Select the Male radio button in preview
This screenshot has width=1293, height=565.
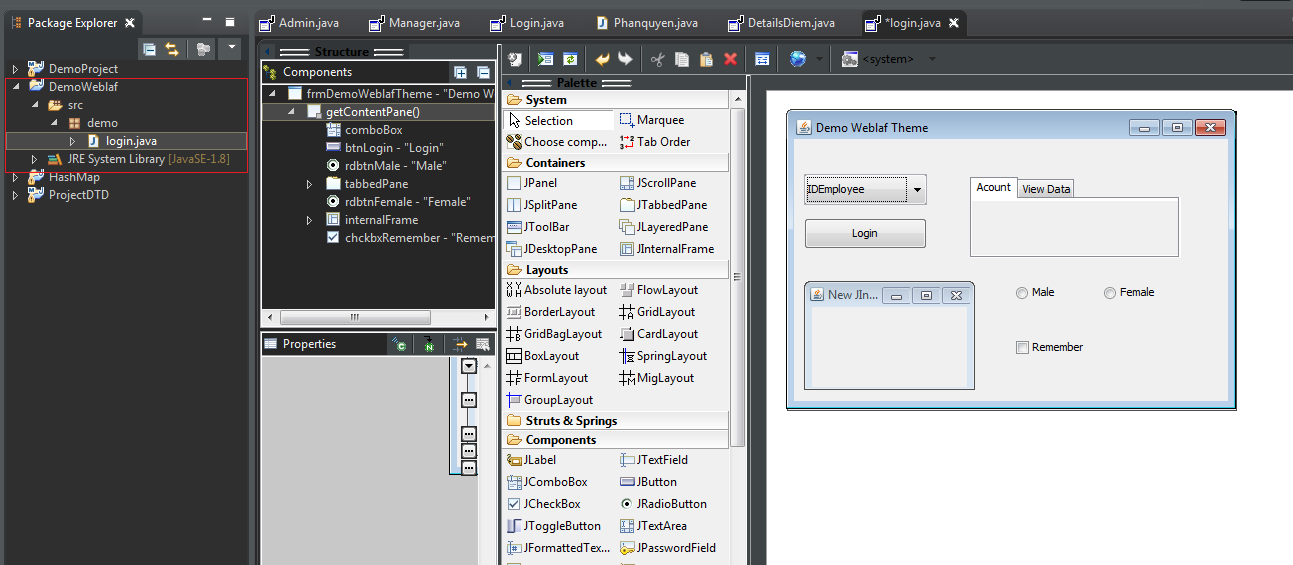click(x=1035, y=293)
